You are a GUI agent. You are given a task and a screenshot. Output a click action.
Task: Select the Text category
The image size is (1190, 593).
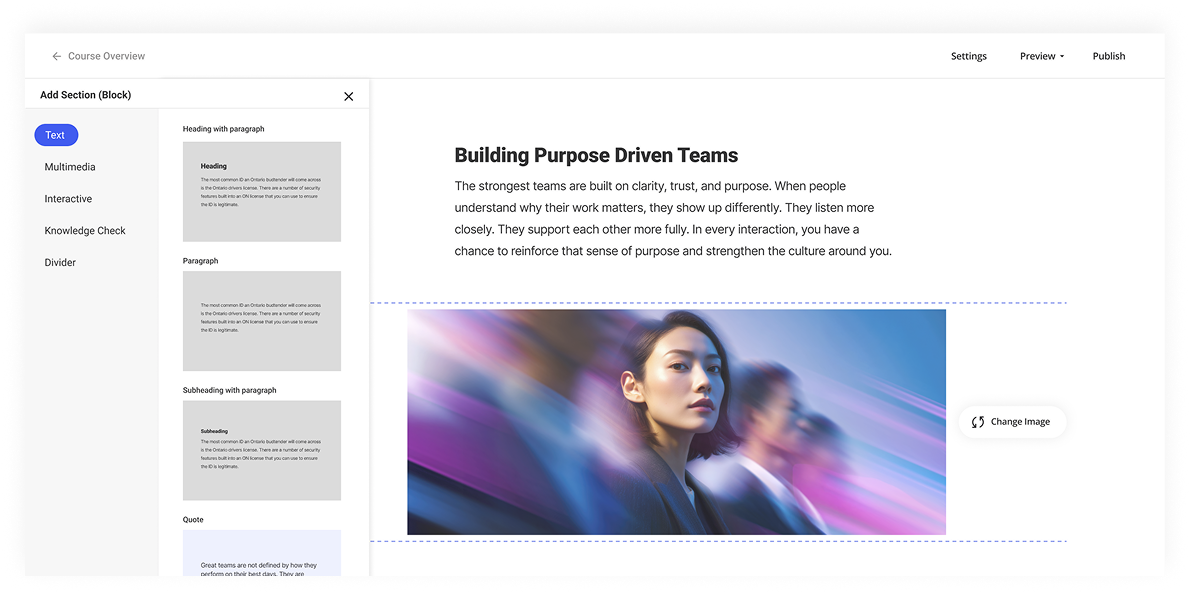tap(56, 135)
